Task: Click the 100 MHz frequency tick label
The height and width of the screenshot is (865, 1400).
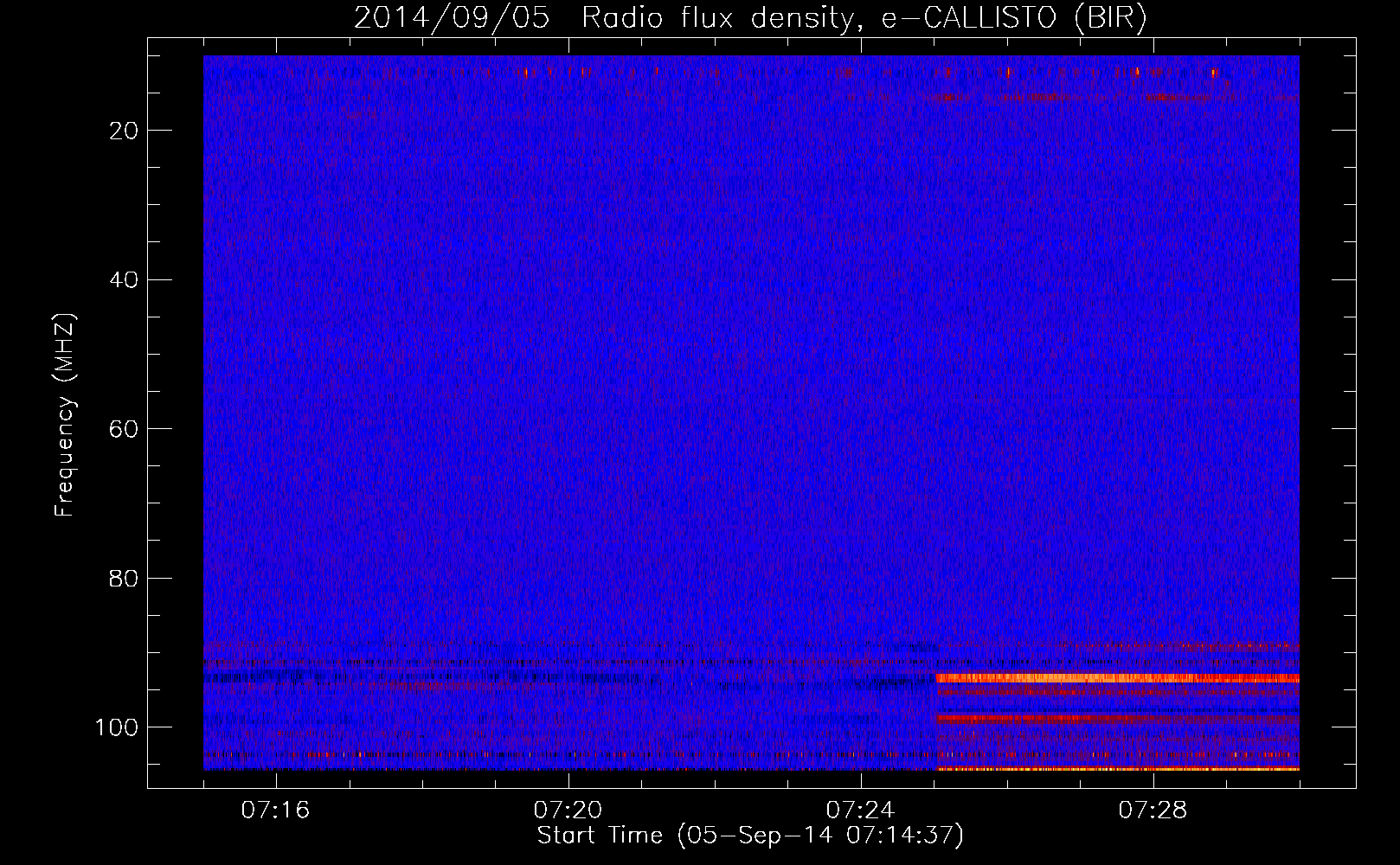Action: tap(118, 727)
